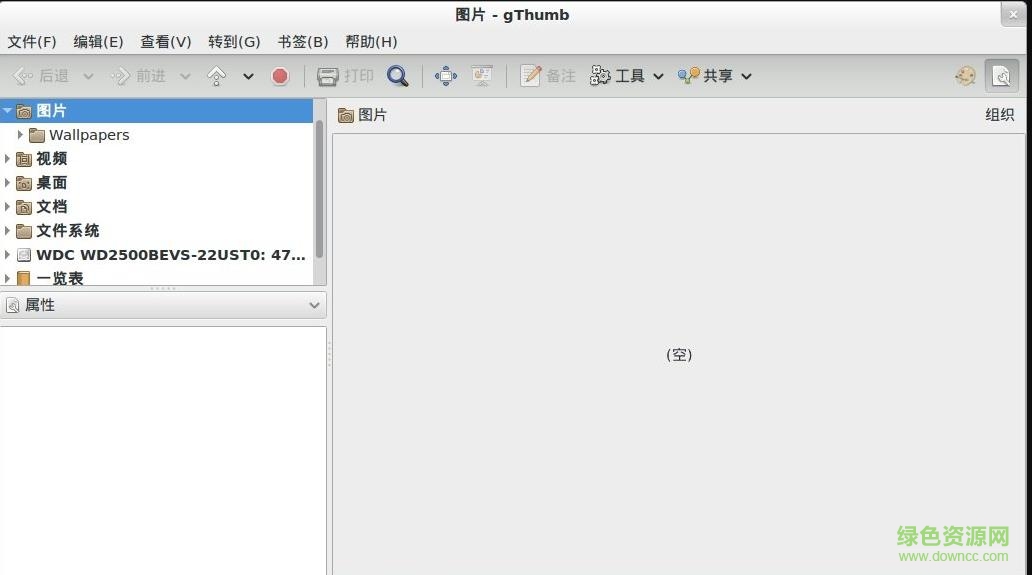Viewport: 1032px width, 575px height.
Task: Click the magnifier Find files icon
Action: 398,76
